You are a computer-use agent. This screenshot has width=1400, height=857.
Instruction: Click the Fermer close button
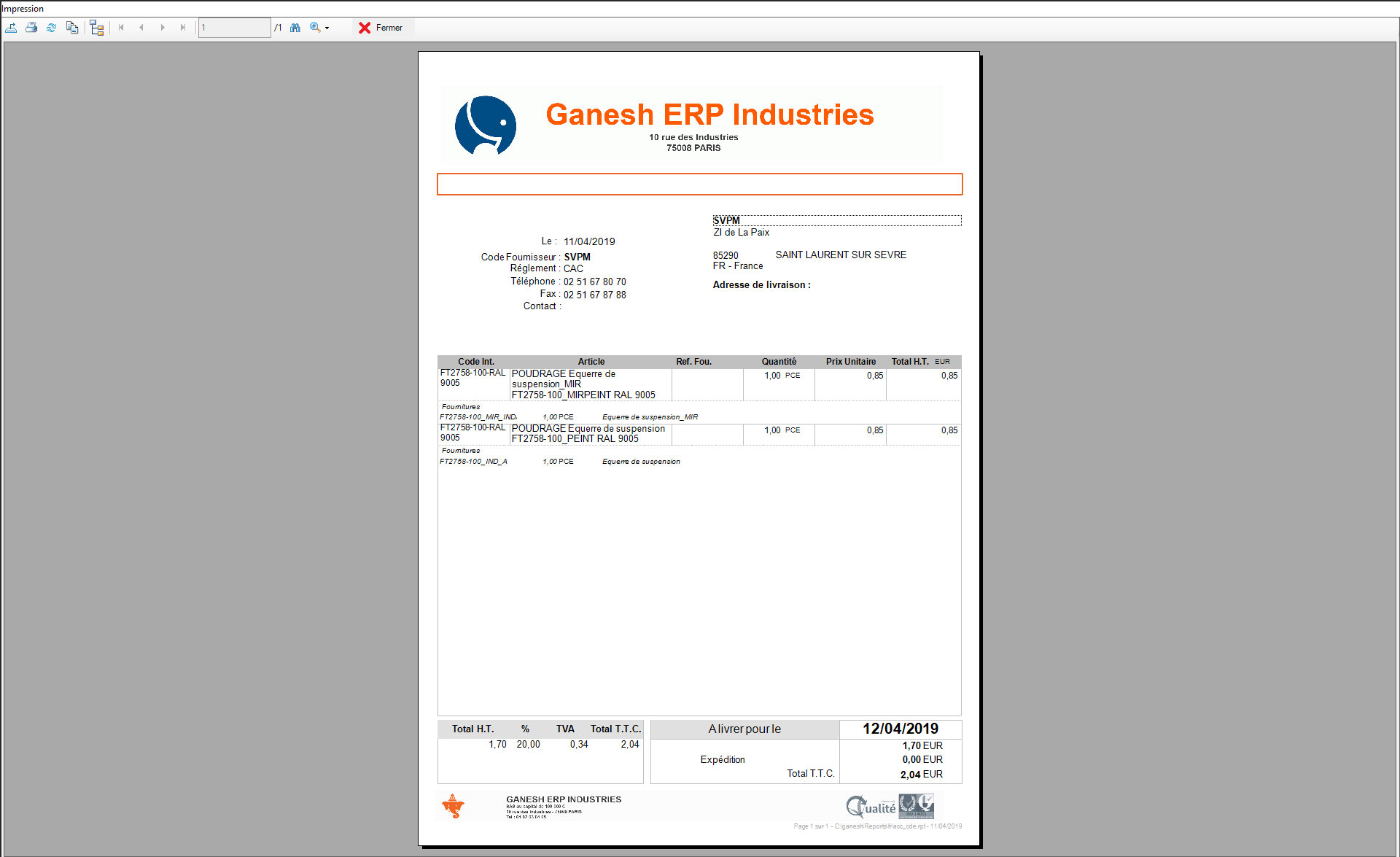pos(381,28)
